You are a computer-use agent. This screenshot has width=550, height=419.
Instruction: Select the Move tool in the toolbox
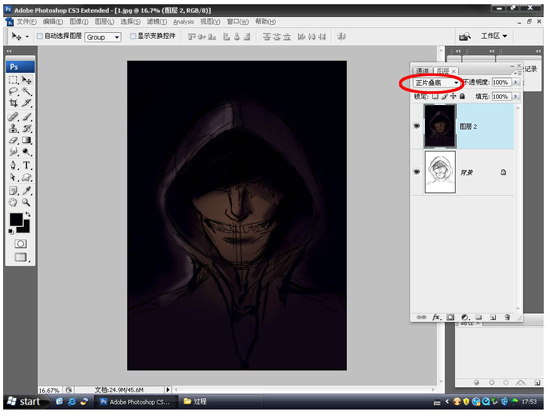click(27, 80)
